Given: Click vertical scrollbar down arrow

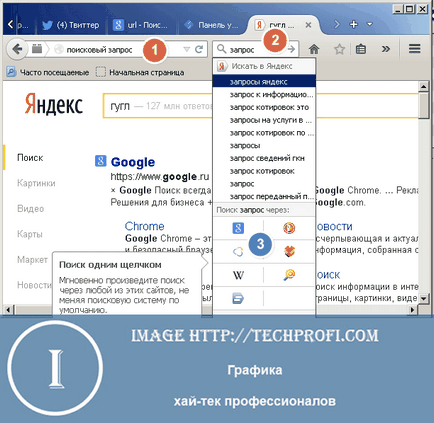Looking at the screenshot, I should 423,298.
